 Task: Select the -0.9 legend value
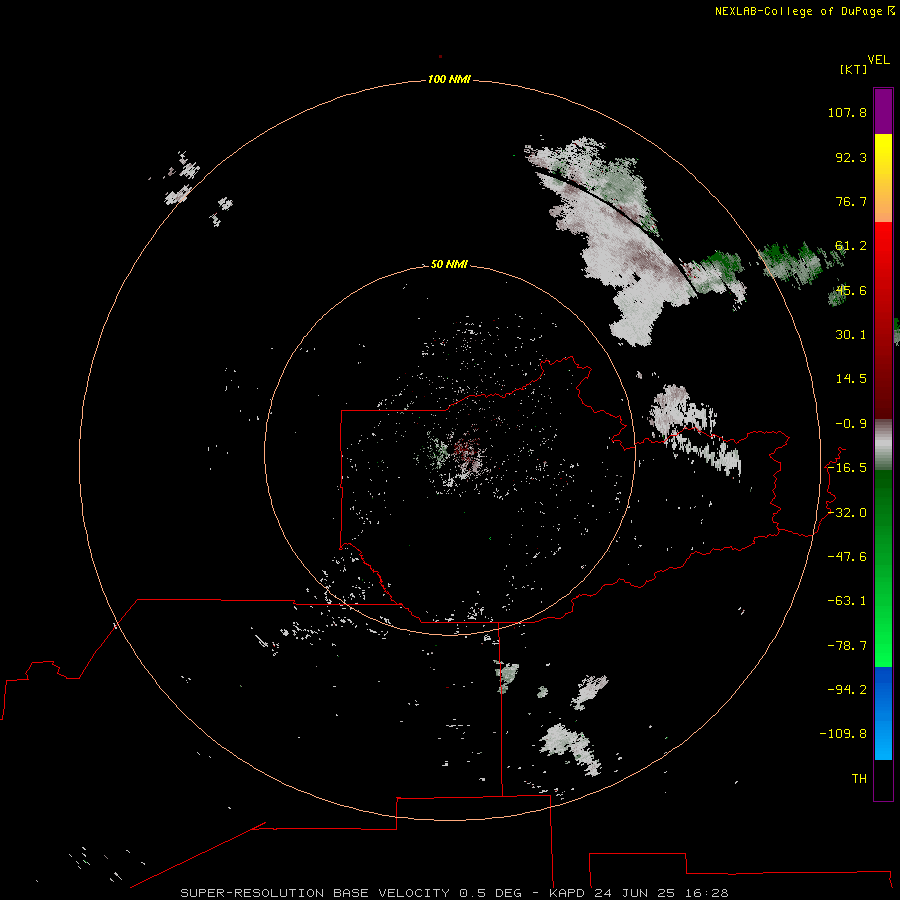click(851, 424)
